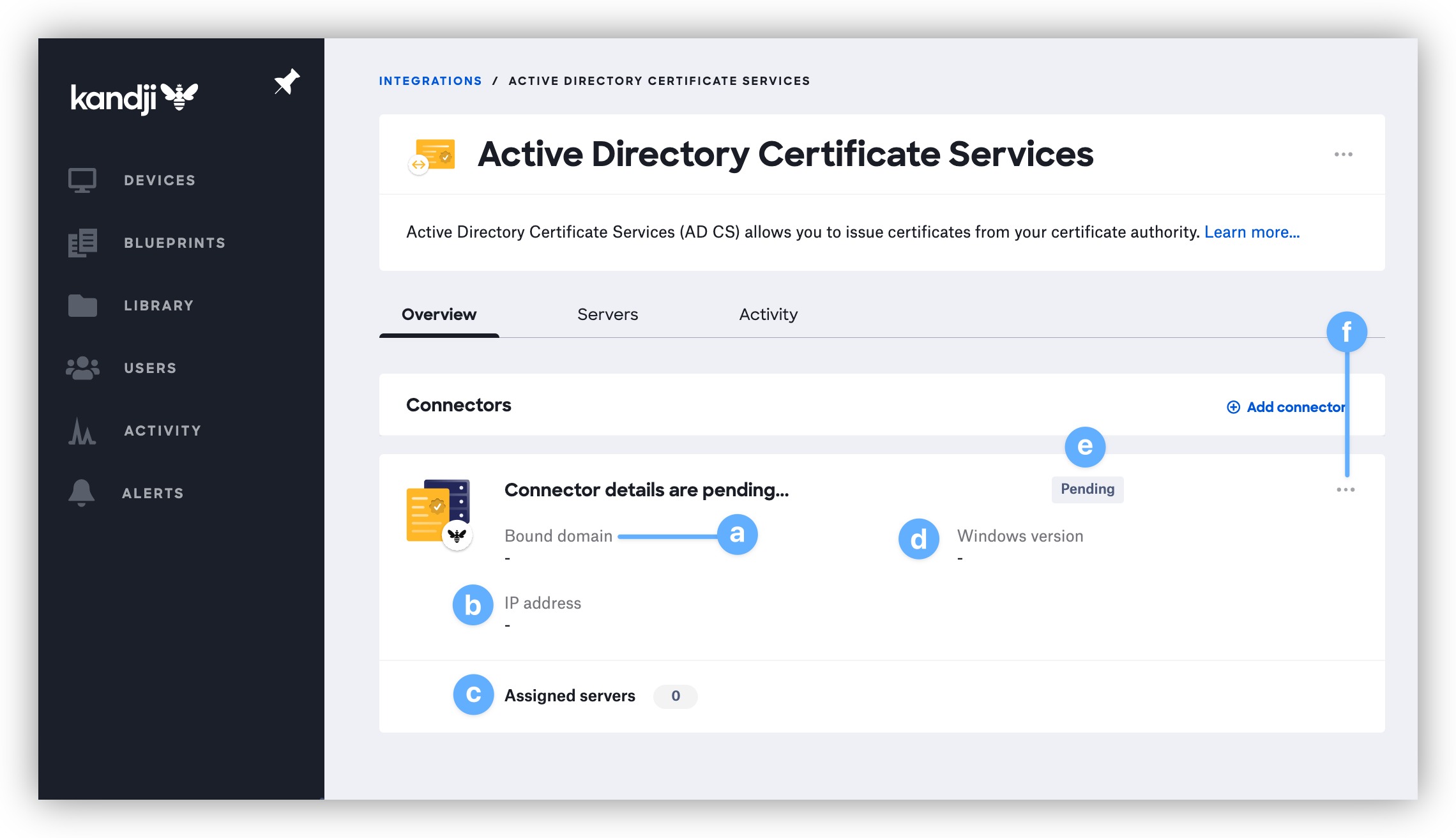Click the Learn more link
This screenshot has width=1456, height=838.
tap(1252, 232)
